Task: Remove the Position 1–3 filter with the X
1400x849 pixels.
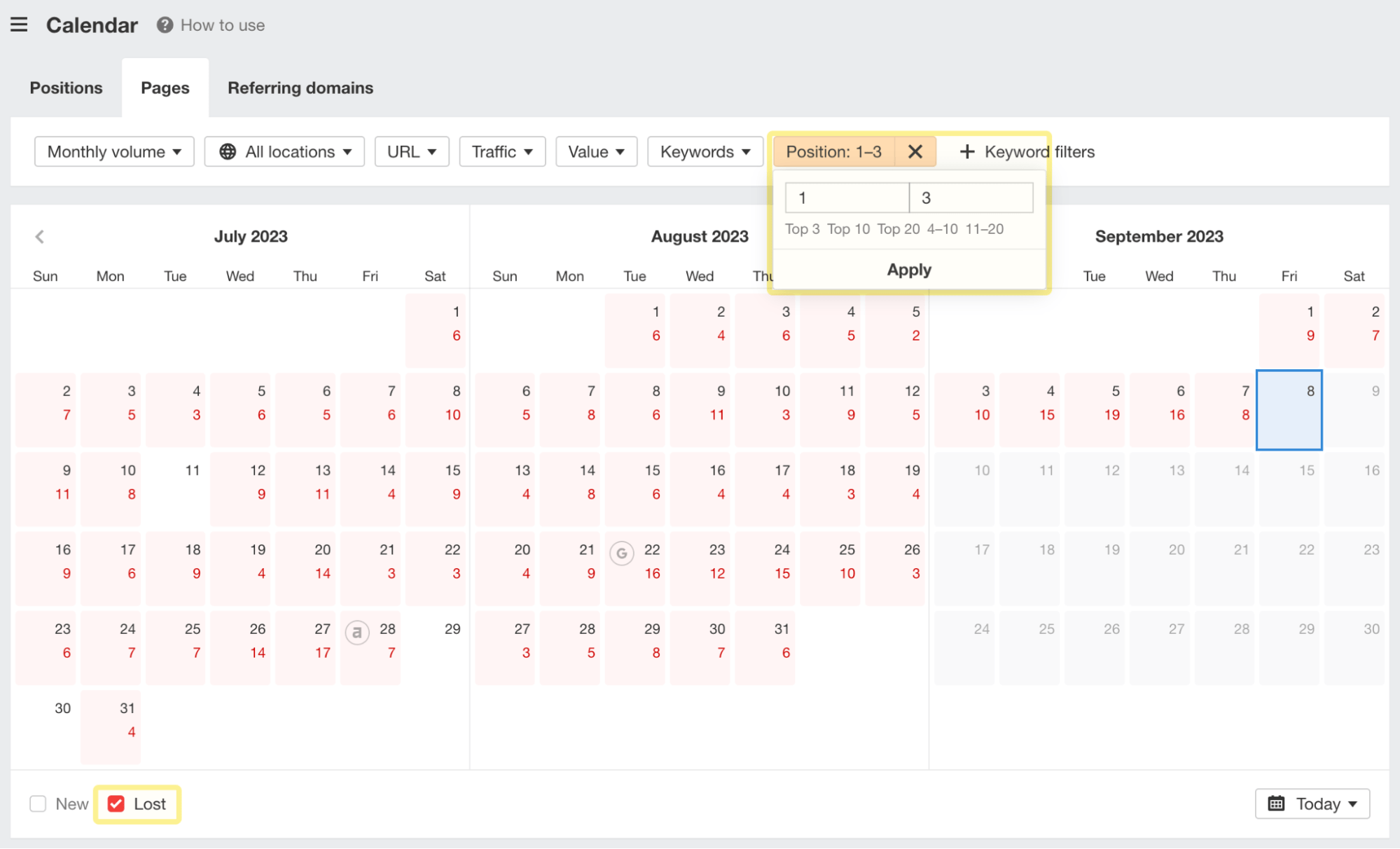Action: pos(915,151)
